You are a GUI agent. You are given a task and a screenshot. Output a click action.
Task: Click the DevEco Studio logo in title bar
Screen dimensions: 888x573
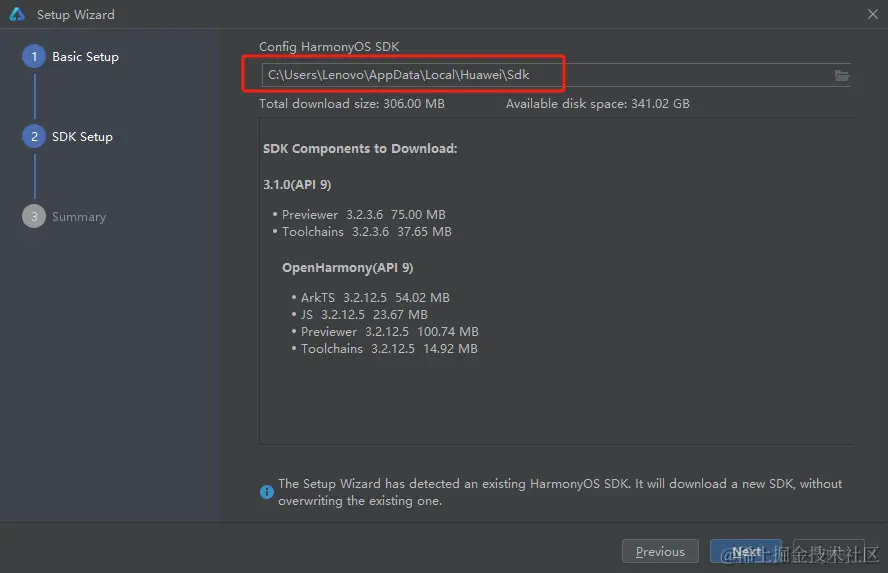point(17,14)
